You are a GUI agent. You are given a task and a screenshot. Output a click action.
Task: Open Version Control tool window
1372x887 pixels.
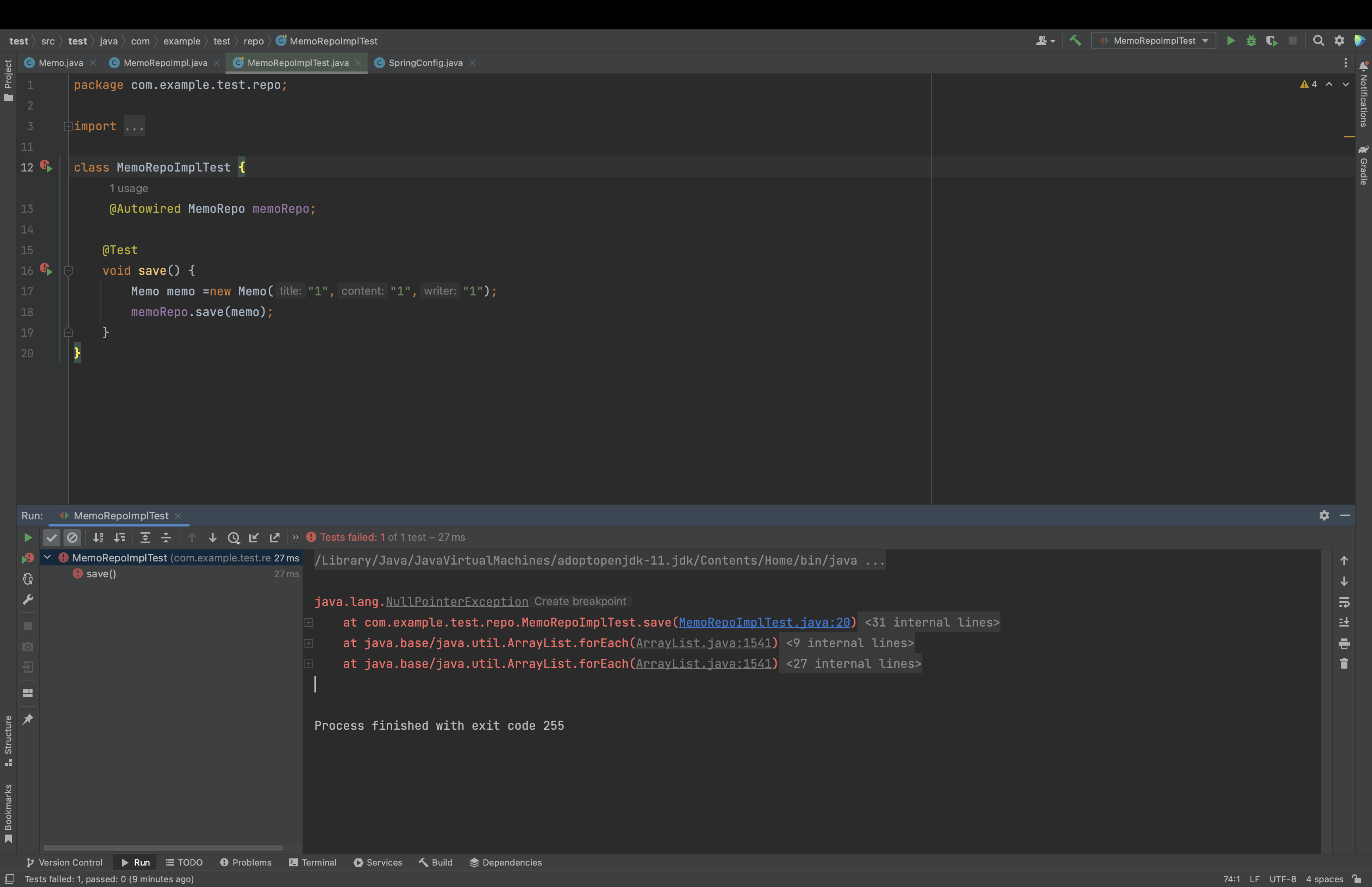click(x=64, y=862)
